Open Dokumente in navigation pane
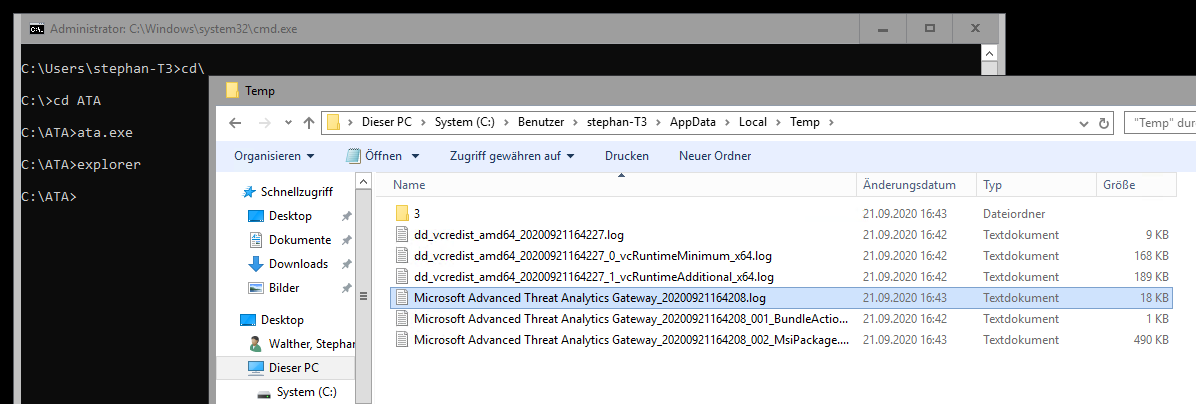The height and width of the screenshot is (404, 1196). 300,240
